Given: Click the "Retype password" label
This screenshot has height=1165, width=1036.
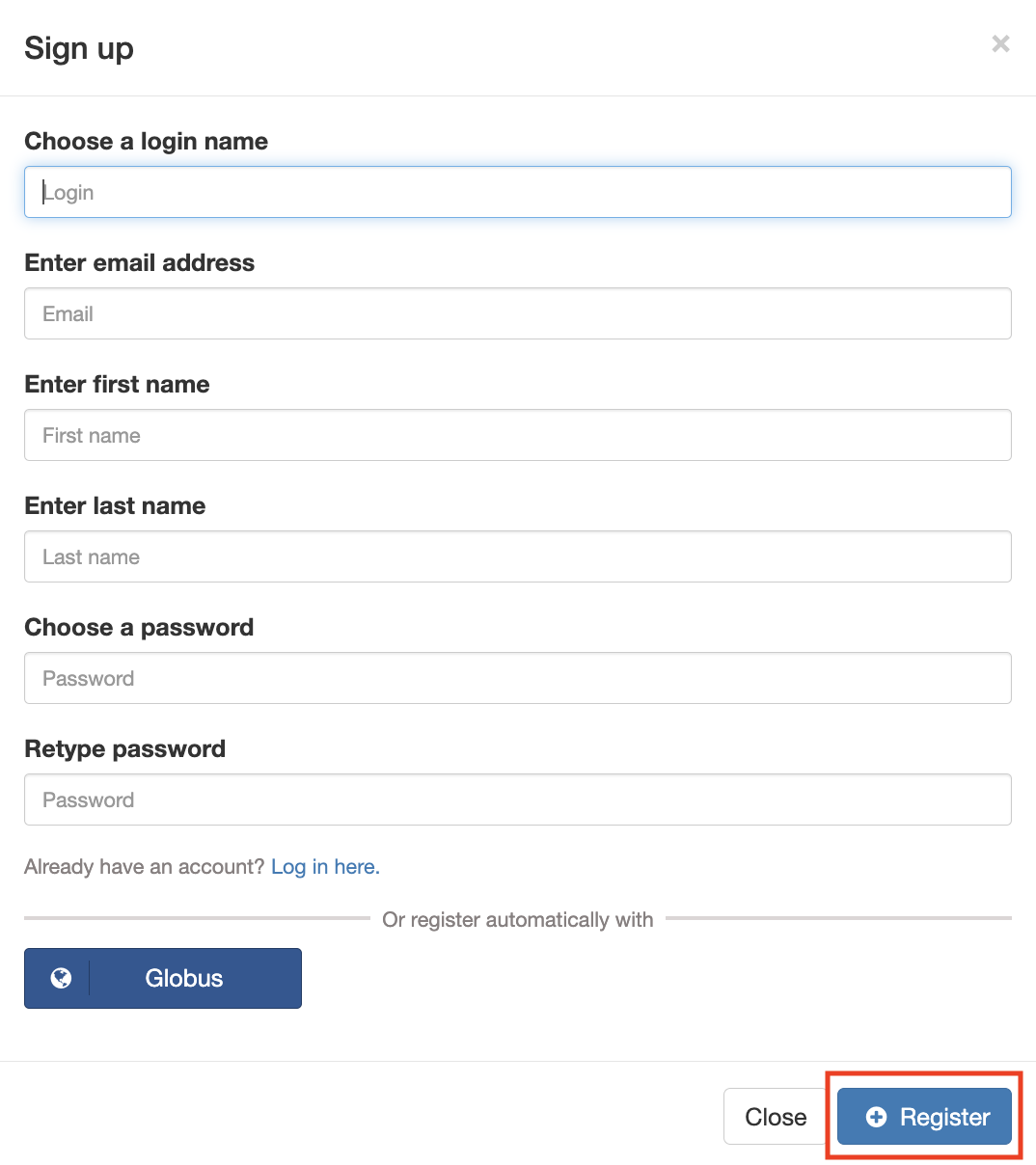Looking at the screenshot, I should [124, 749].
